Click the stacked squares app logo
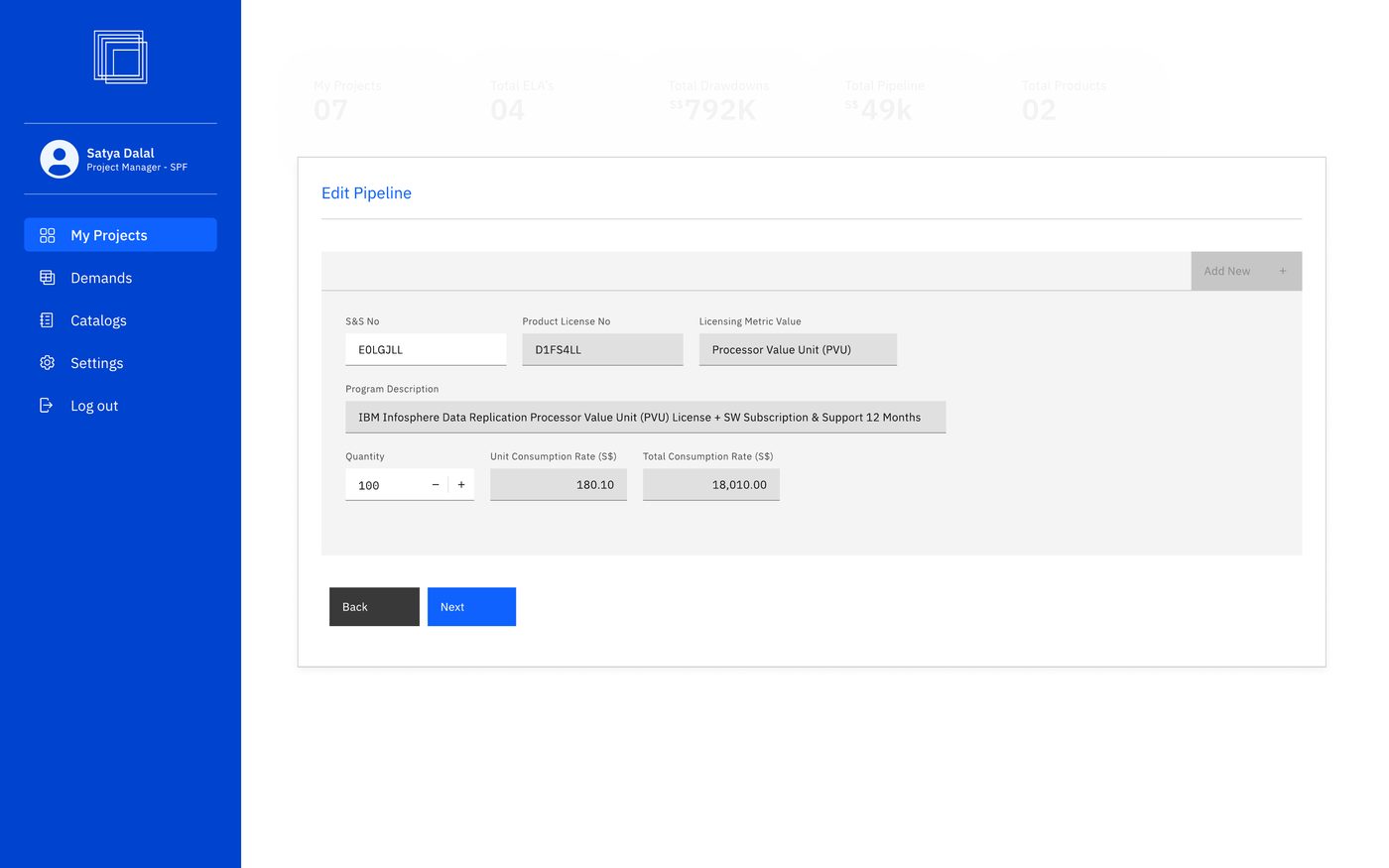Screen dimensions: 1389x868 click(120, 57)
